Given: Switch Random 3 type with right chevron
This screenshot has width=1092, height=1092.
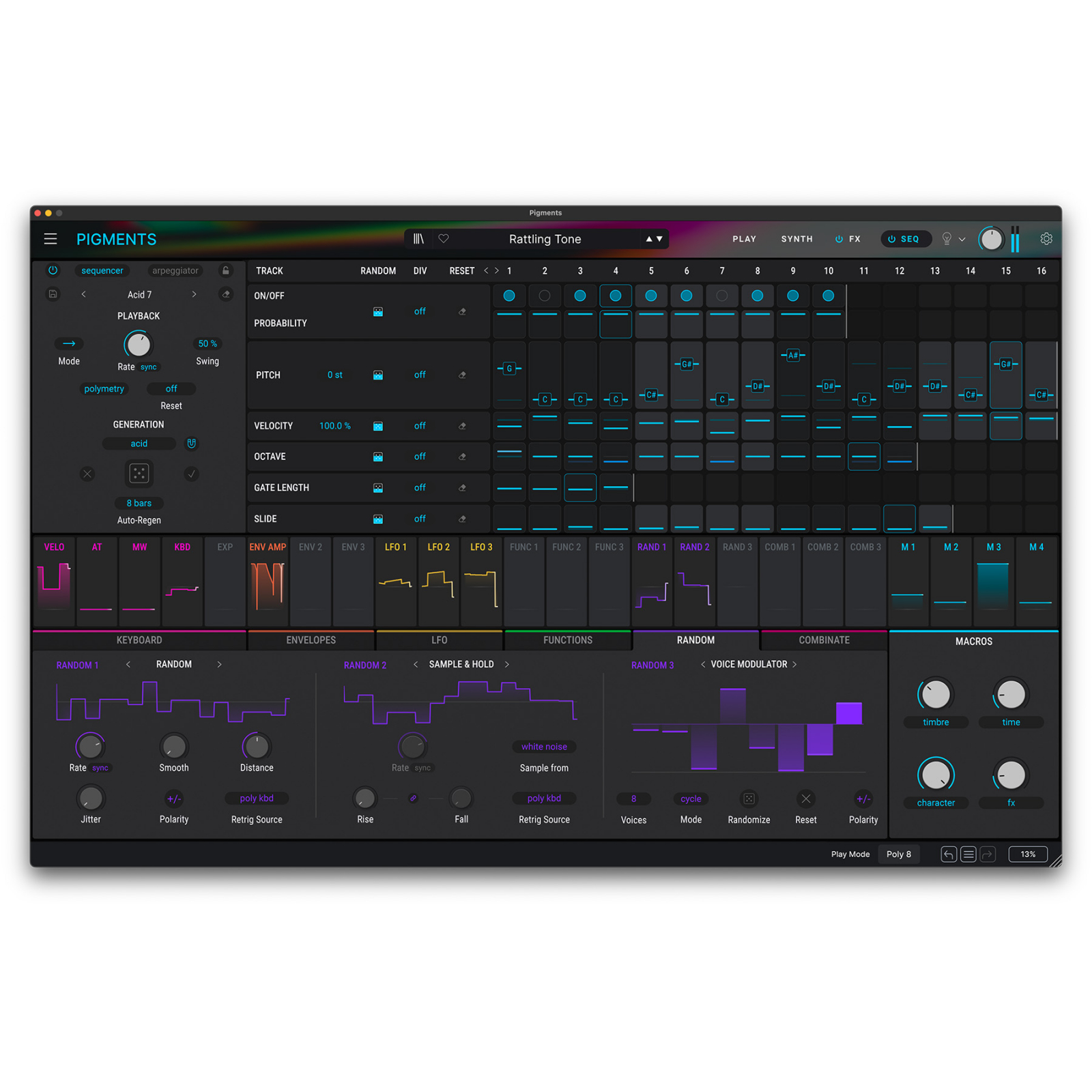Looking at the screenshot, I should (794, 664).
